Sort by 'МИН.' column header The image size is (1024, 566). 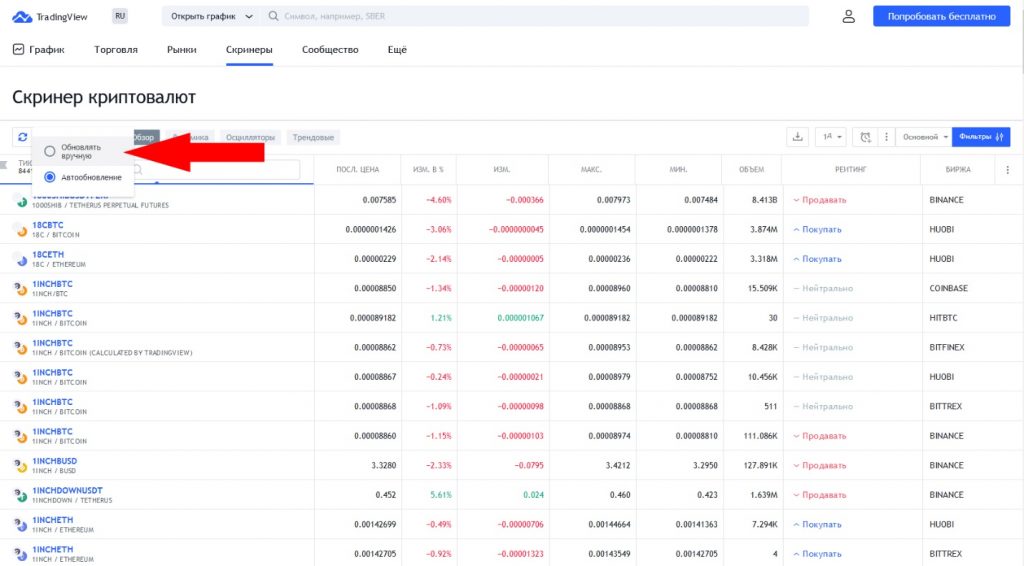[678, 170]
